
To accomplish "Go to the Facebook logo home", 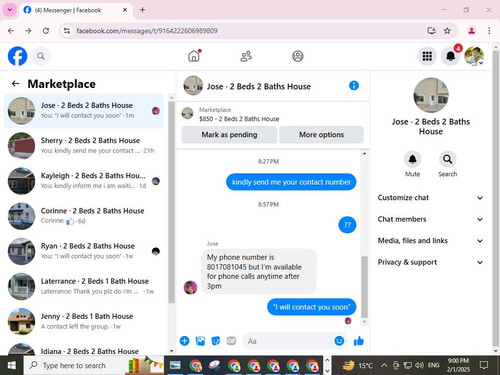I will 17,56.
